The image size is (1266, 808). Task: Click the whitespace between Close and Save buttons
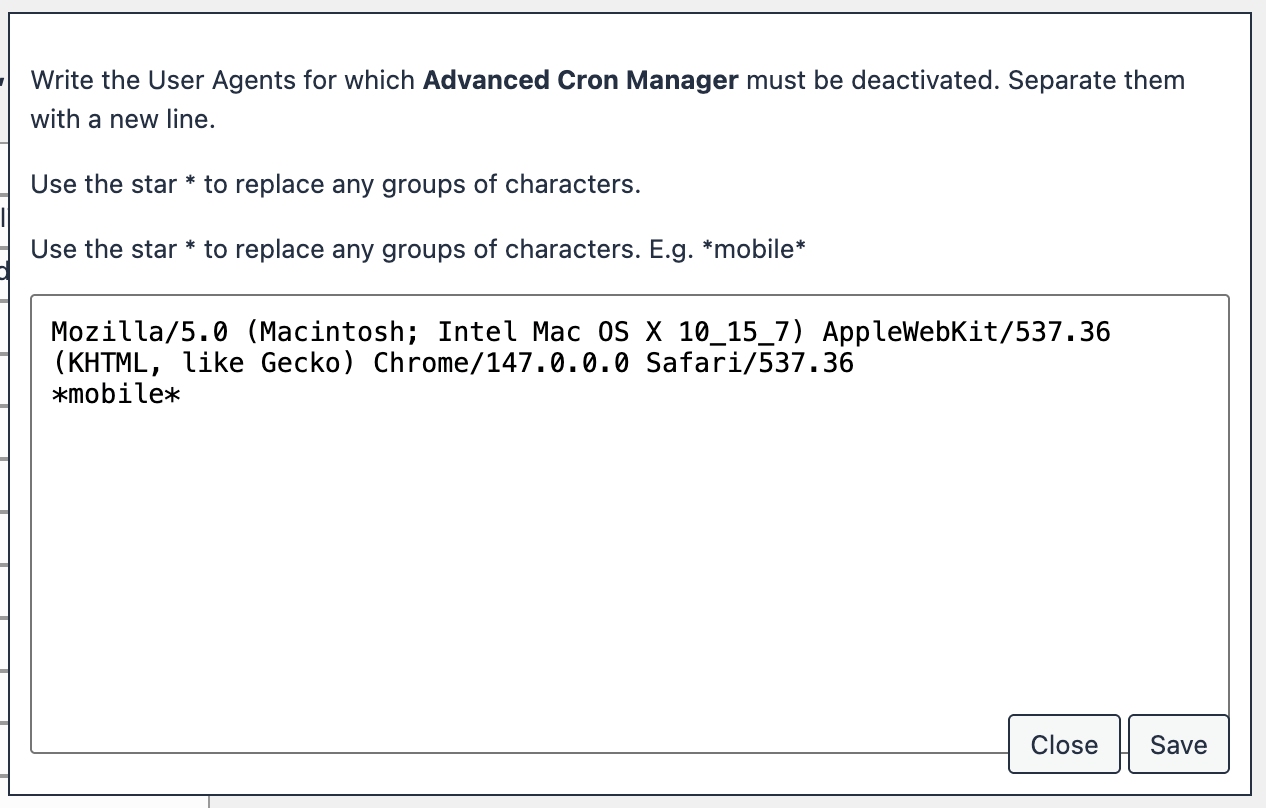point(1125,744)
